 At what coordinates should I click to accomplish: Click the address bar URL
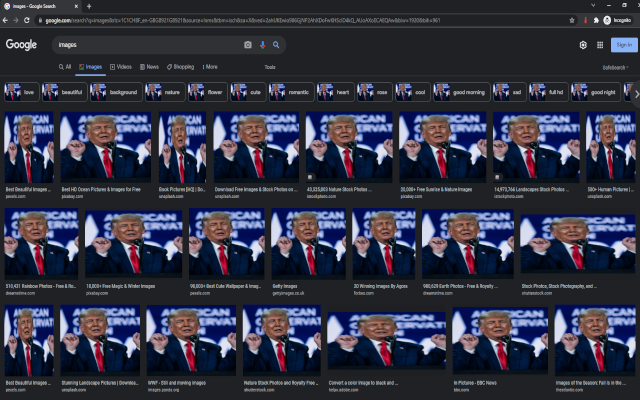point(242,20)
